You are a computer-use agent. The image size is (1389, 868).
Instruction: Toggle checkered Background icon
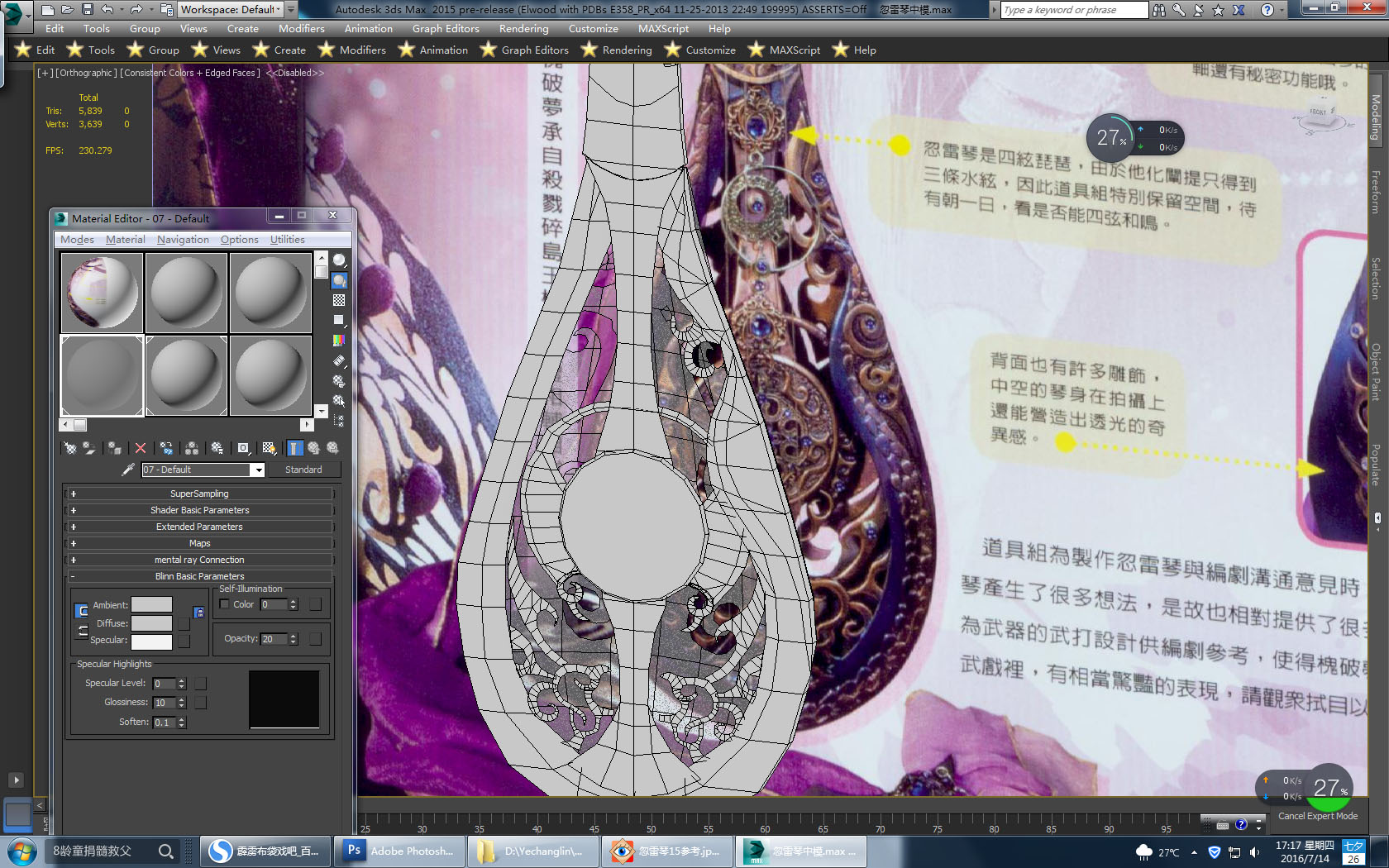339,300
